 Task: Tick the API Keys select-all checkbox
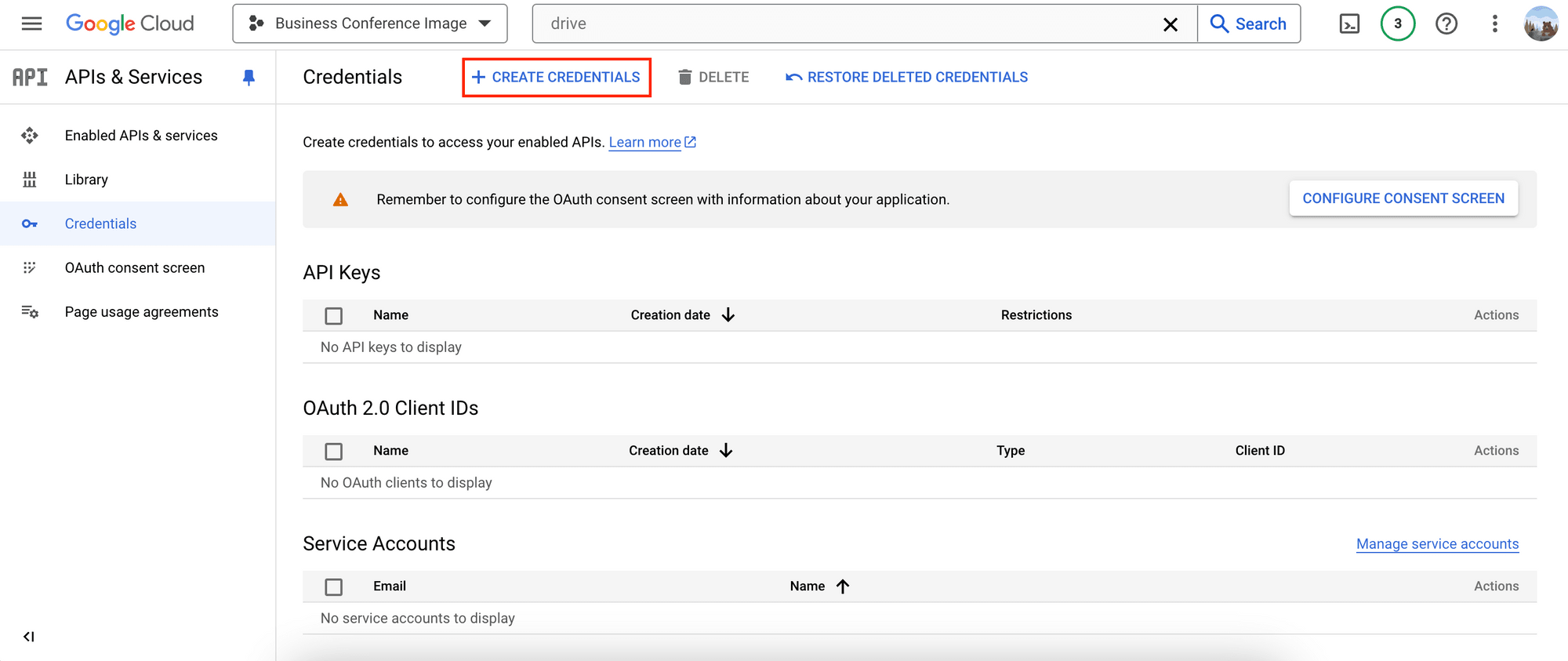click(334, 315)
